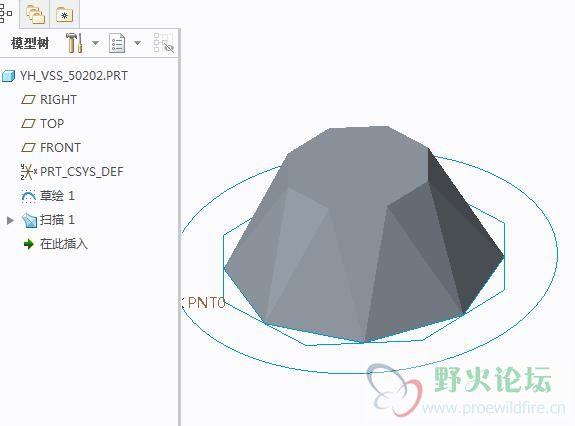Click the part cube icon of YH_VSS_50202.PRT
This screenshot has width=575, height=426.
(8, 76)
